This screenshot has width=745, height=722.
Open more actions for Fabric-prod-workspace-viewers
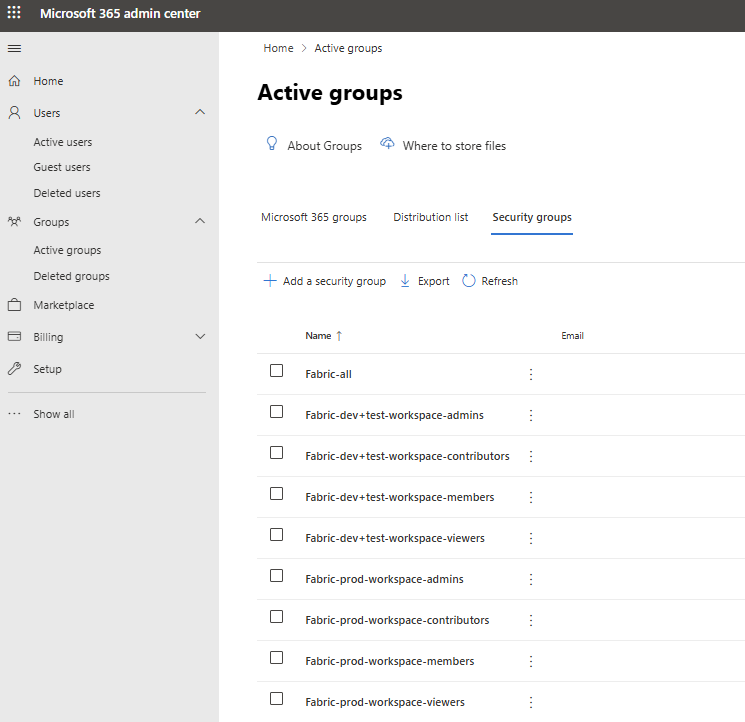pyautogui.click(x=531, y=703)
